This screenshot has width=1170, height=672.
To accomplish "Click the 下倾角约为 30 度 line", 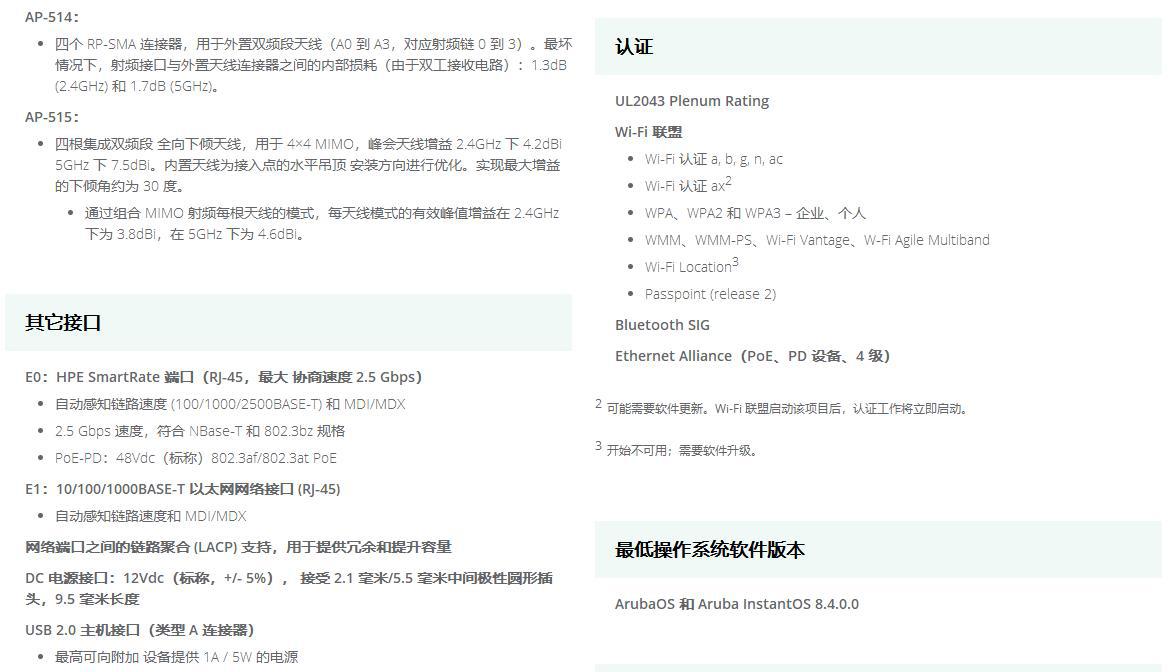I will point(119,186).
